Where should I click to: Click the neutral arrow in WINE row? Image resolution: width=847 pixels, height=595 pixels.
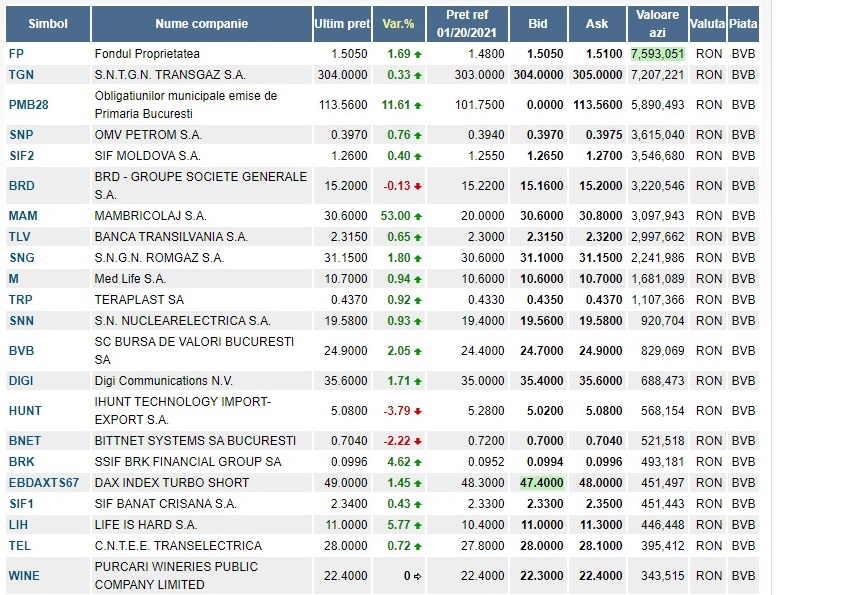pyautogui.click(x=418, y=577)
